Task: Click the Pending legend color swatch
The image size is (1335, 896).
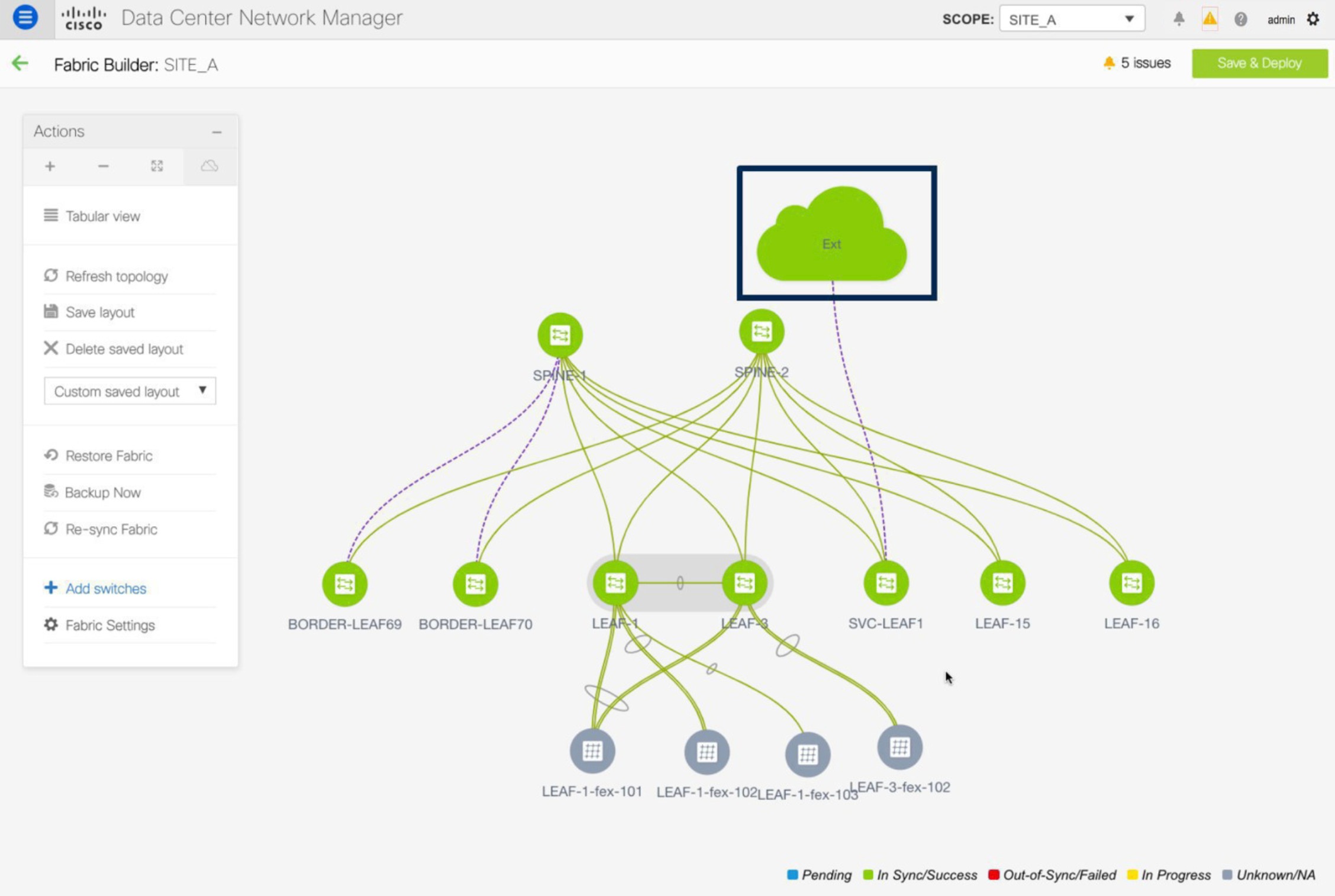Action: [792, 874]
